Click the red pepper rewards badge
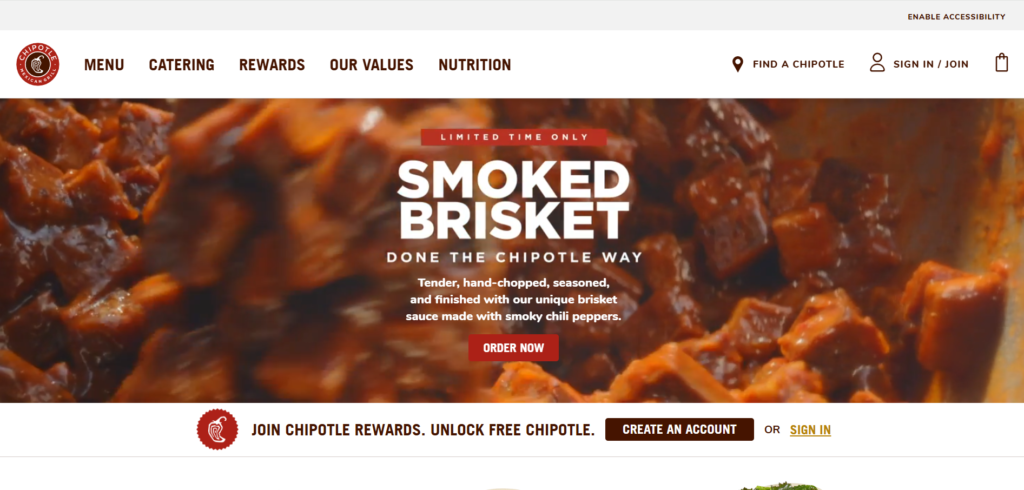Viewport: 1024px width, 490px height. click(217, 429)
